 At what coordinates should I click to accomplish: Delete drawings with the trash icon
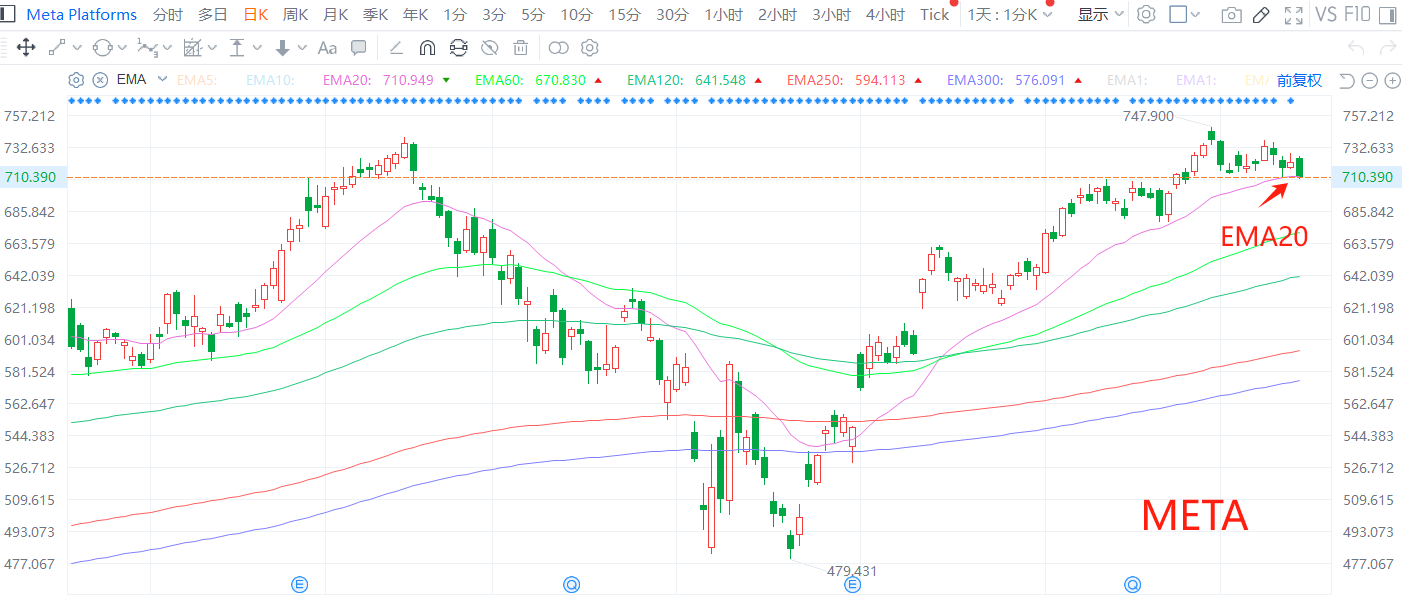[x=520, y=48]
